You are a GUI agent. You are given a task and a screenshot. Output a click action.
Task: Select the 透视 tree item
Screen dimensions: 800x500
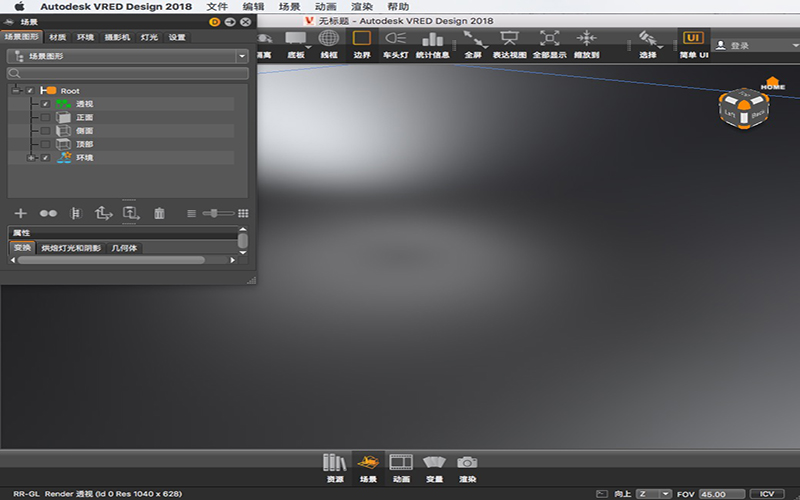point(85,104)
